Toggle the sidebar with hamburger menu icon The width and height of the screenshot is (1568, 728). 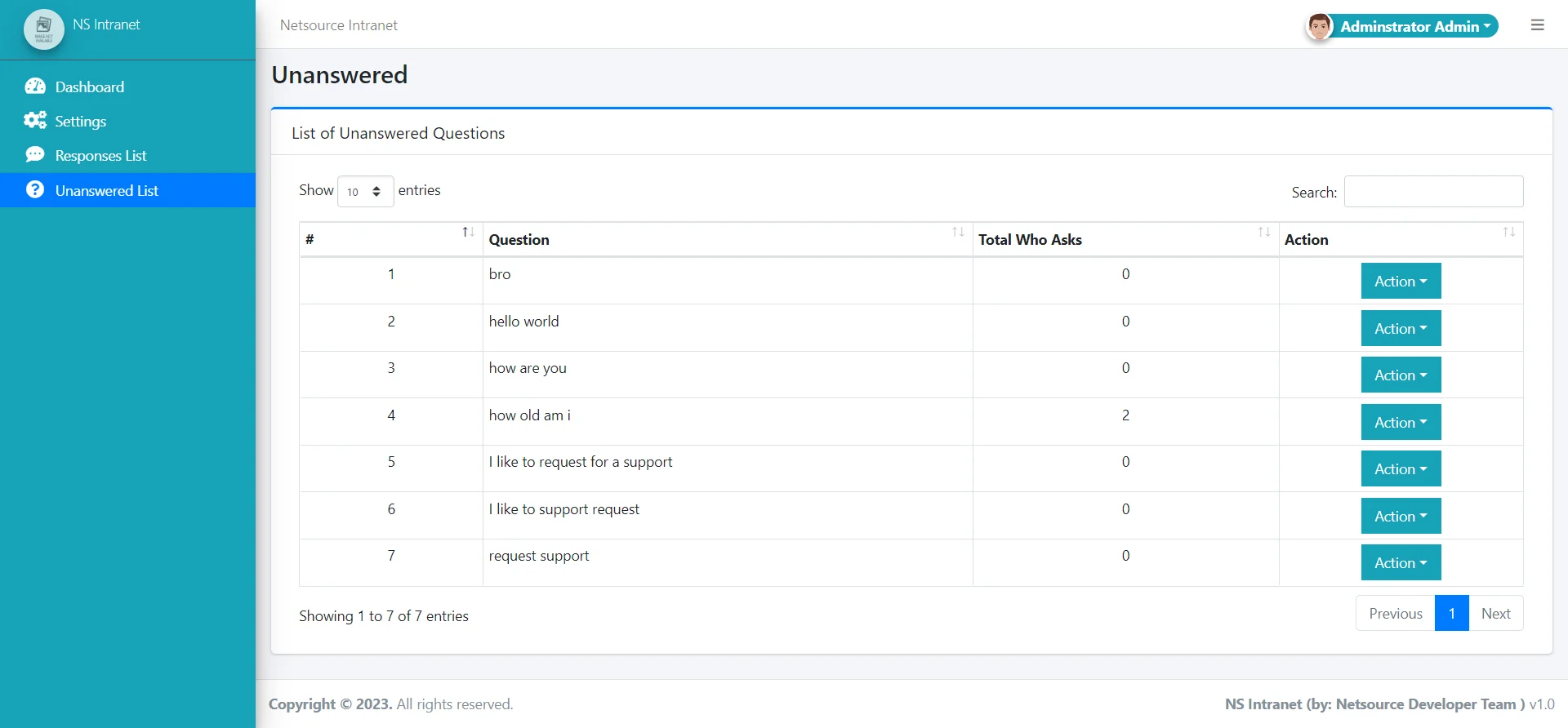[x=1537, y=25]
